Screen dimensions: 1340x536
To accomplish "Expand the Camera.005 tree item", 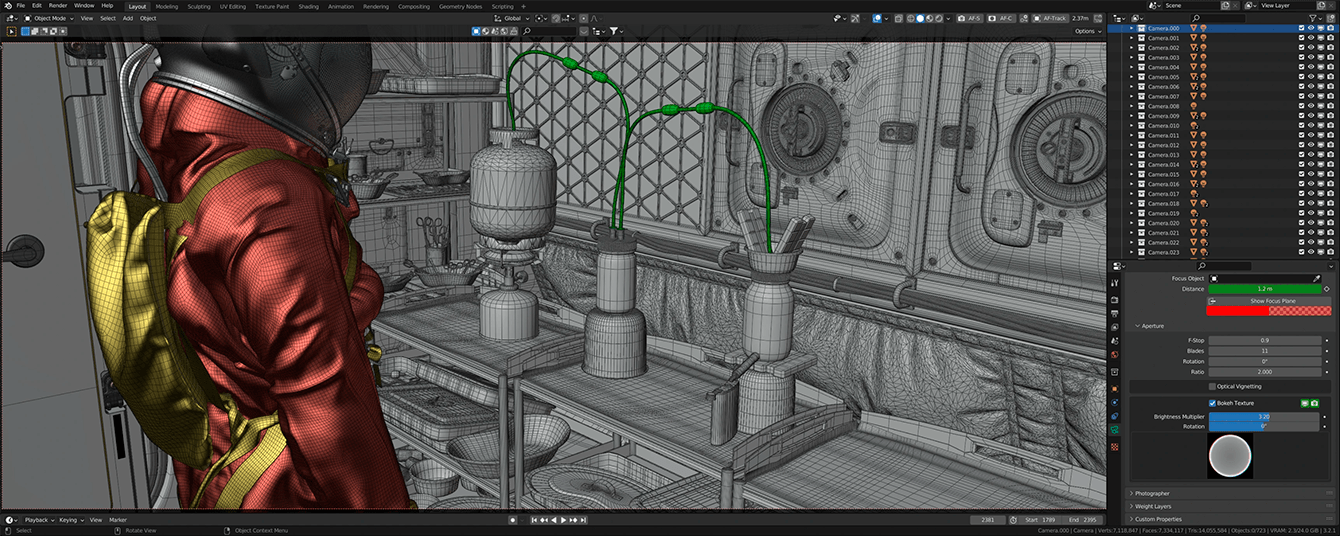I will 1132,77.
